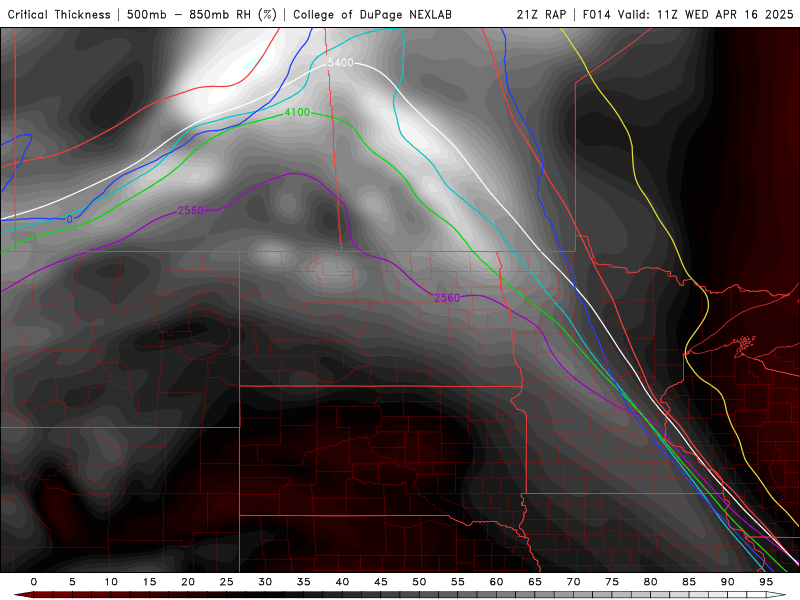Click the '25' color bar tick label

pyautogui.click(x=227, y=582)
